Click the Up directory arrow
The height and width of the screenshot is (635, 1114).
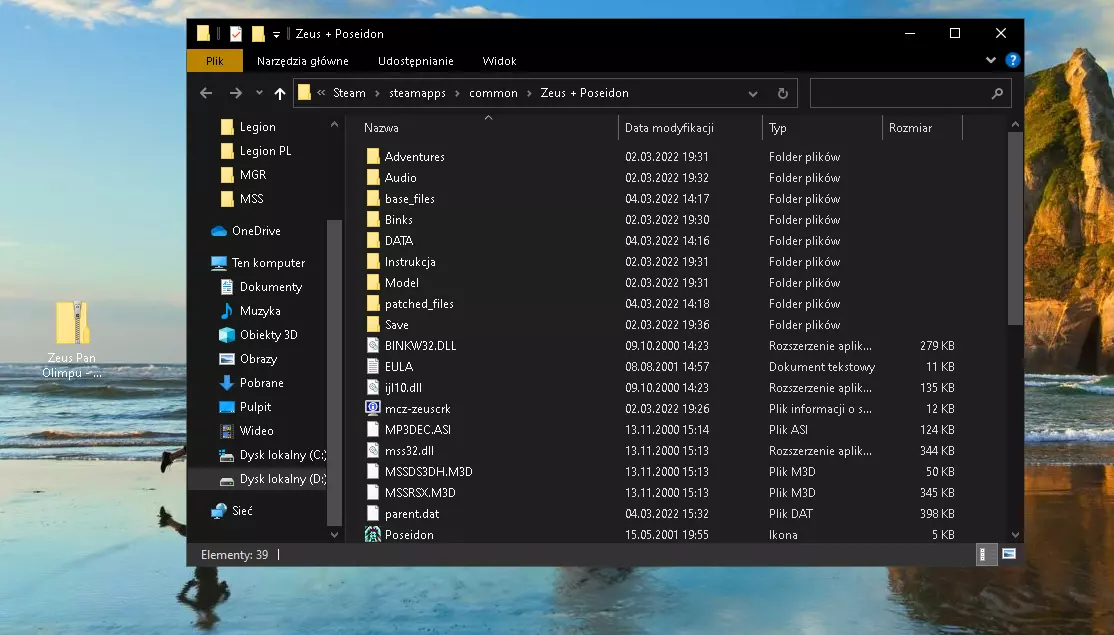(x=280, y=93)
